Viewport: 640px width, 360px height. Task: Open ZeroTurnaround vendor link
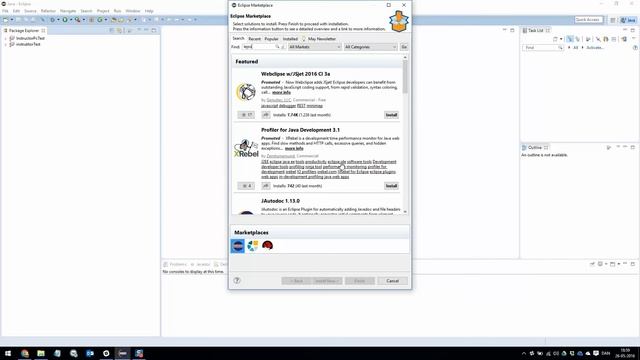280,156
